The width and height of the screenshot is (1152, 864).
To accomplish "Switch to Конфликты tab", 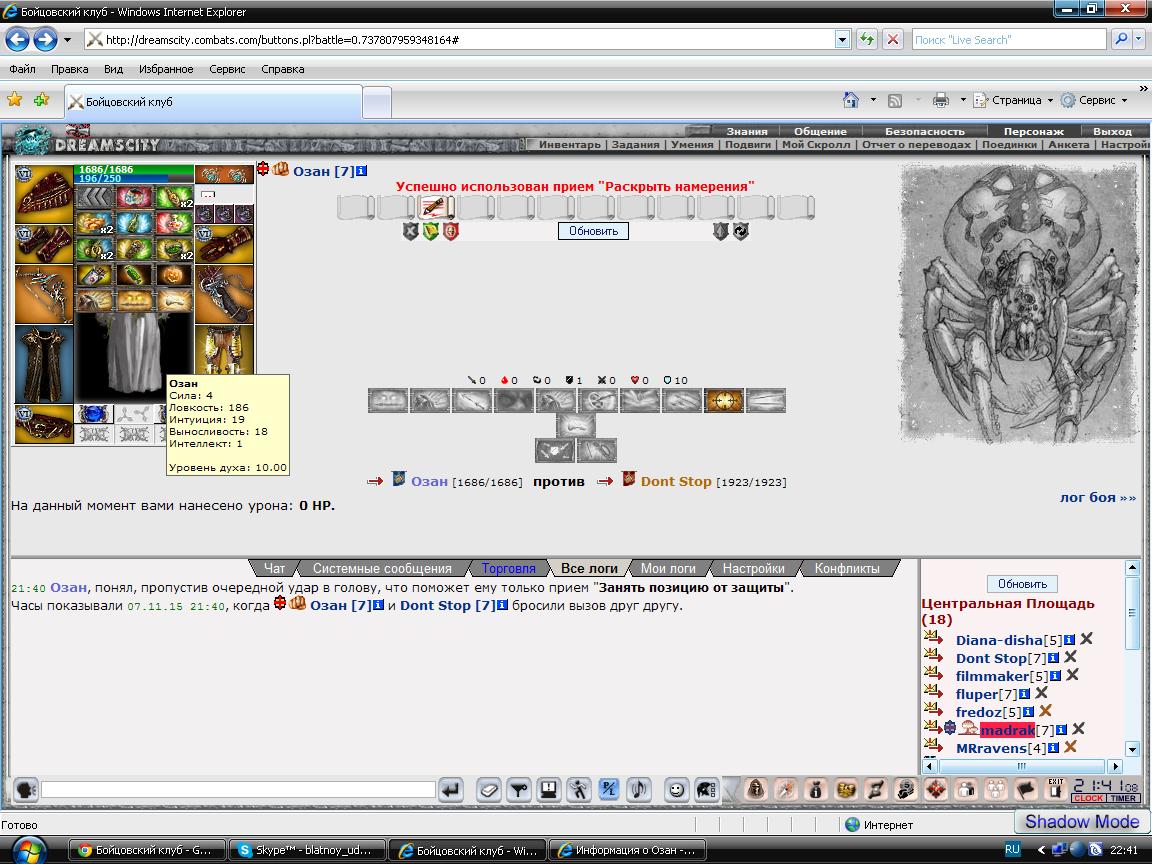I will (846, 568).
